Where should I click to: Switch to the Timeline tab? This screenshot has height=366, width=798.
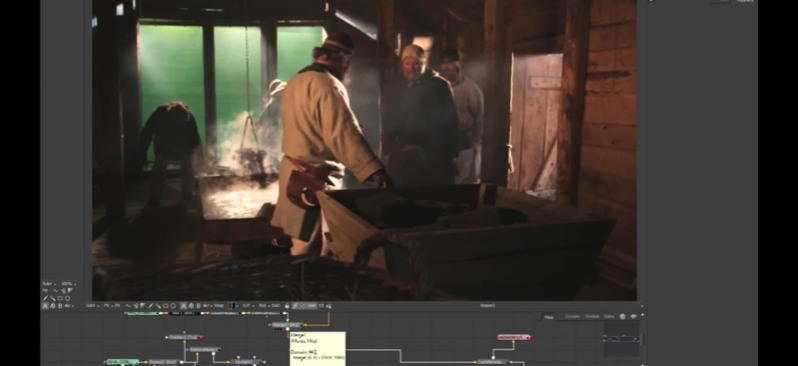click(591, 317)
